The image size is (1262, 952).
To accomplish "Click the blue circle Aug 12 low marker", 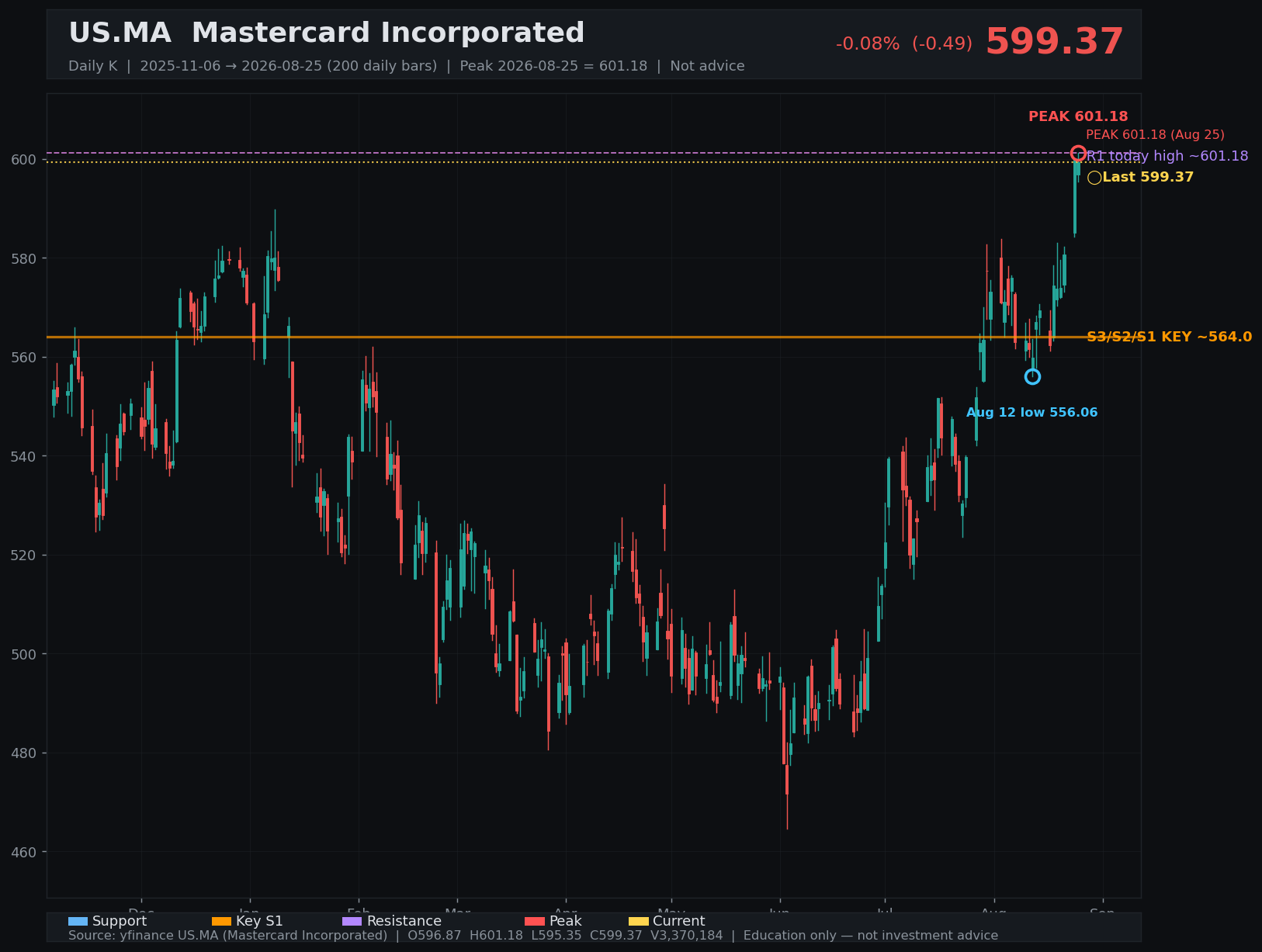I will click(1032, 376).
